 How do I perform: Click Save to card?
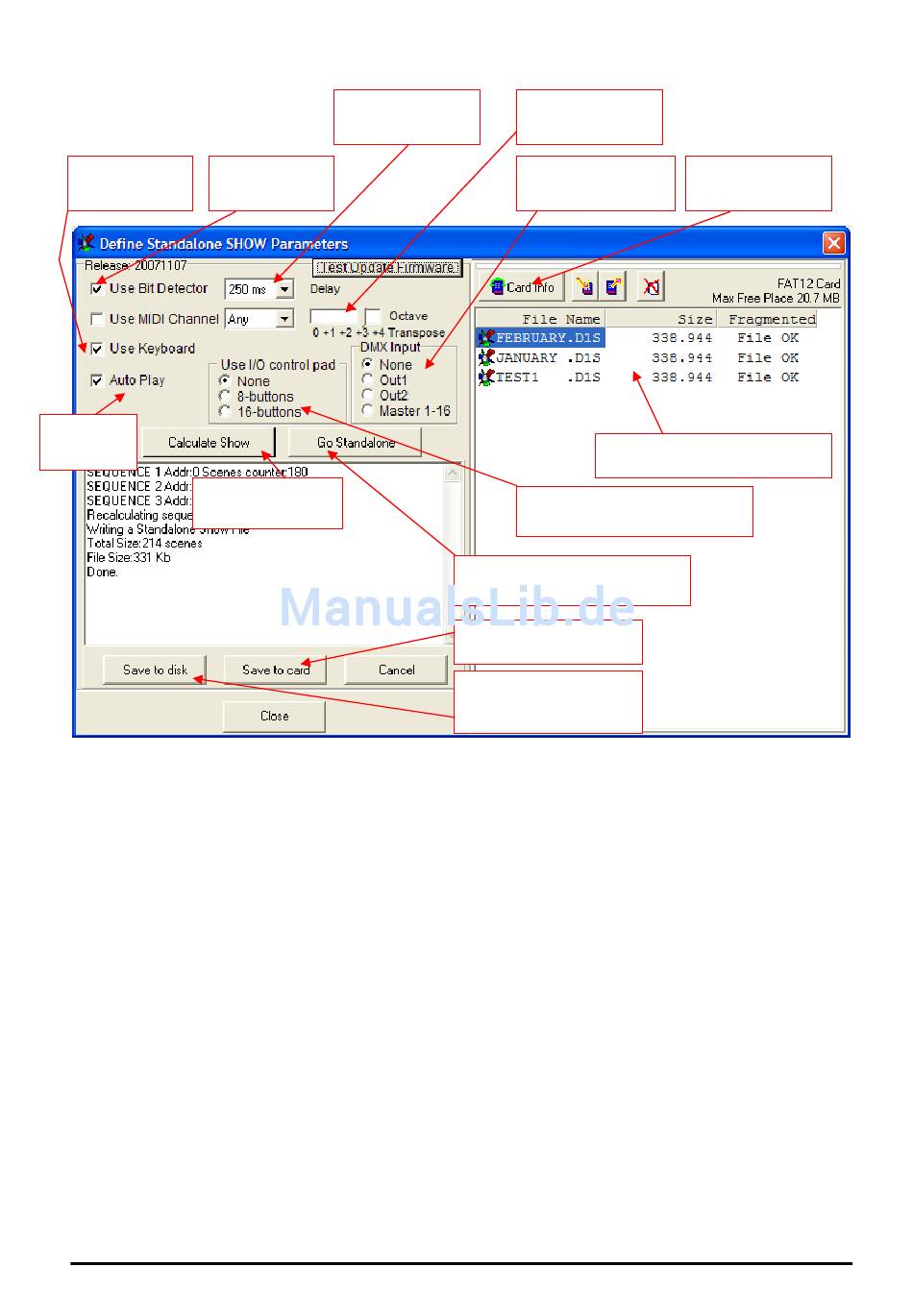coord(276,670)
